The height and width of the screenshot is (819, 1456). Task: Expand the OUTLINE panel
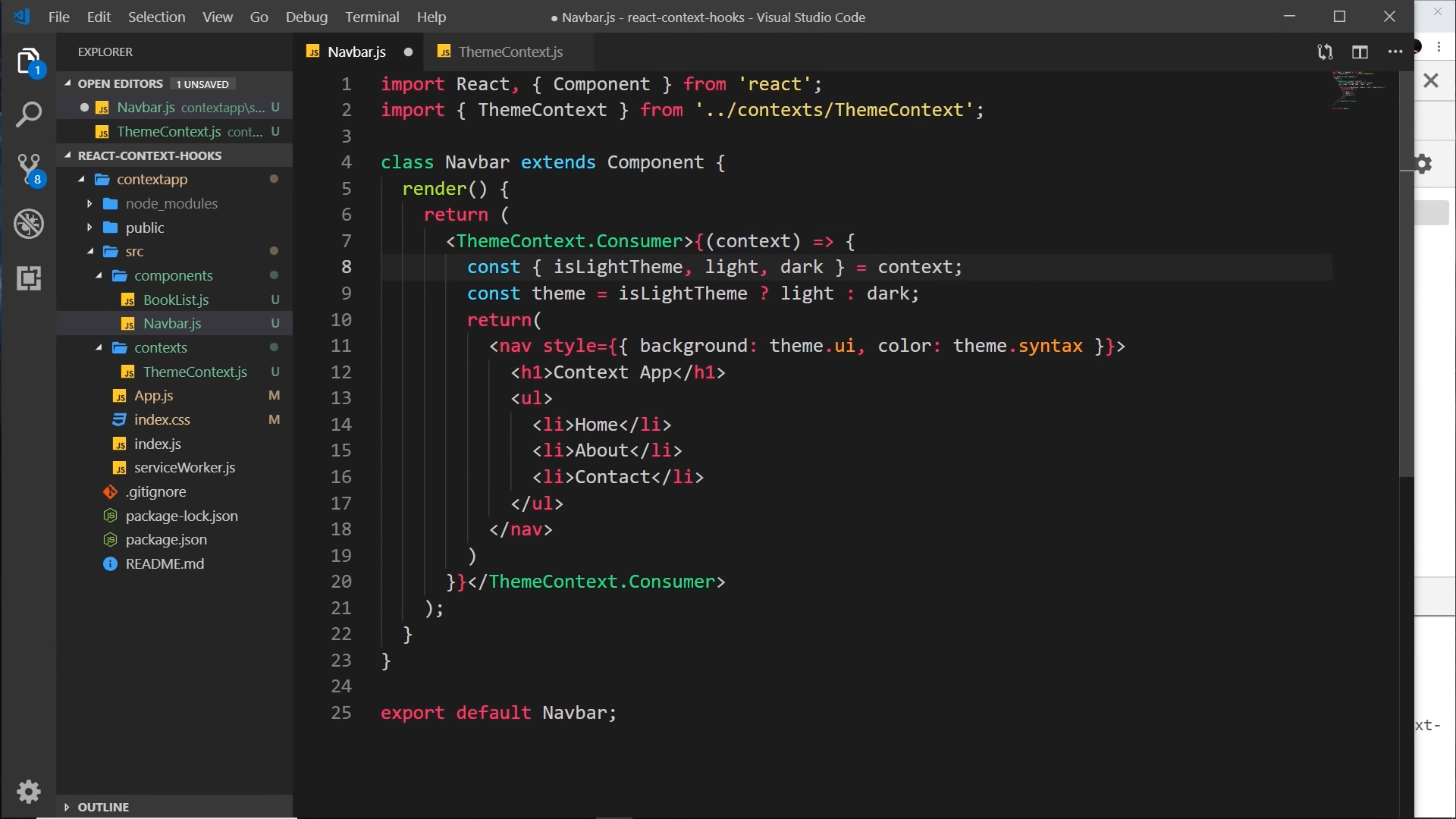103,807
